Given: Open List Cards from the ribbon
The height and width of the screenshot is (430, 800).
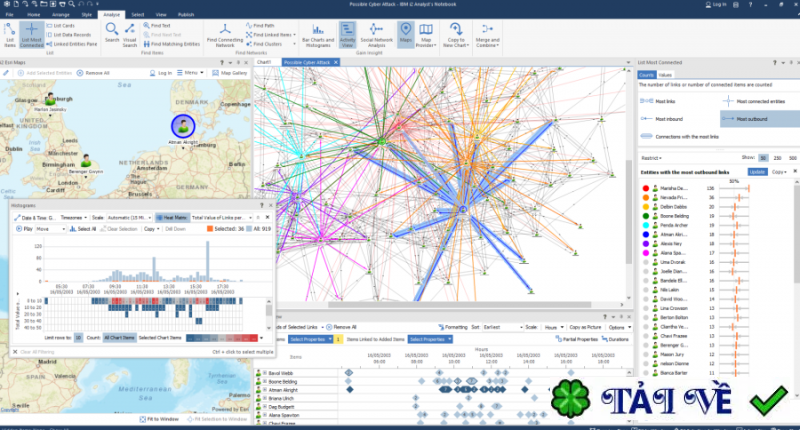Looking at the screenshot, I should pyautogui.click(x=61, y=26).
